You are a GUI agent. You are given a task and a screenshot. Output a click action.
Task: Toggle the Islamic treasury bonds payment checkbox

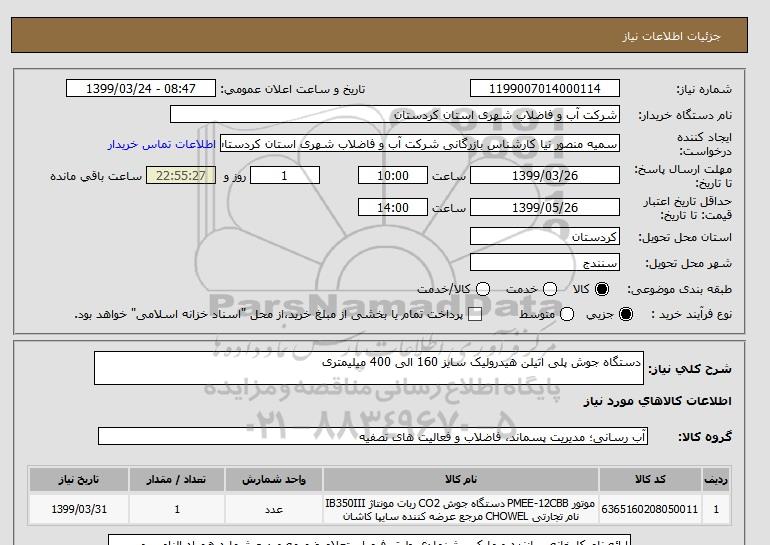475,315
